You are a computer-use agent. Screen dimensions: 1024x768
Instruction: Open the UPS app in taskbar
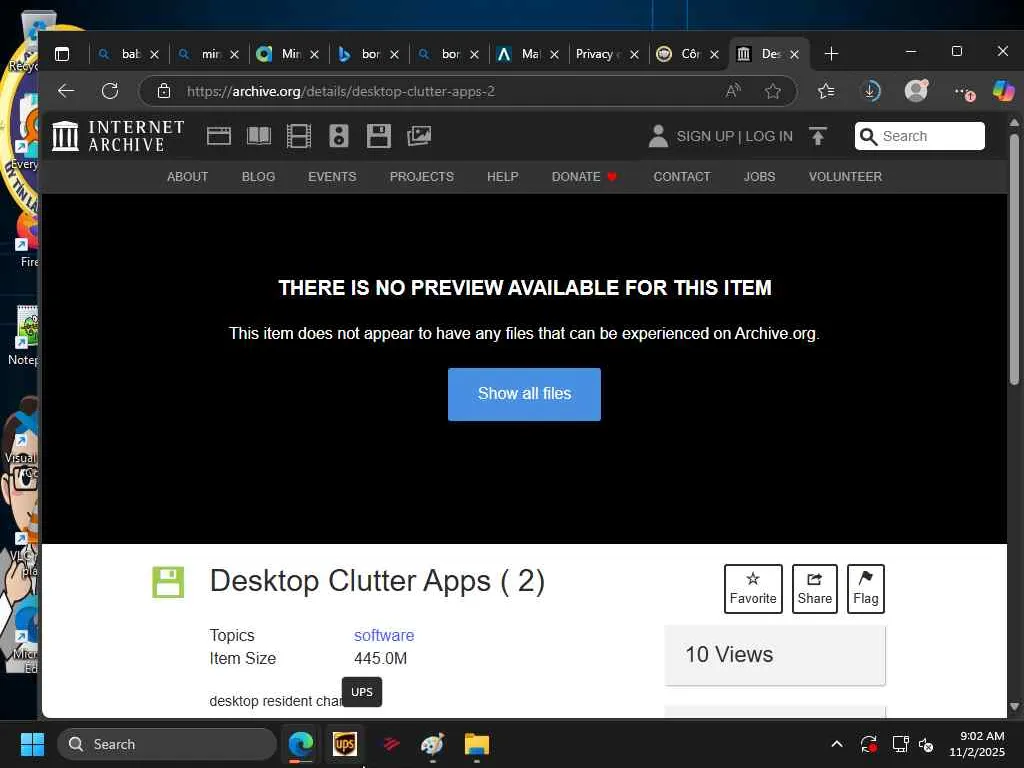(344, 744)
